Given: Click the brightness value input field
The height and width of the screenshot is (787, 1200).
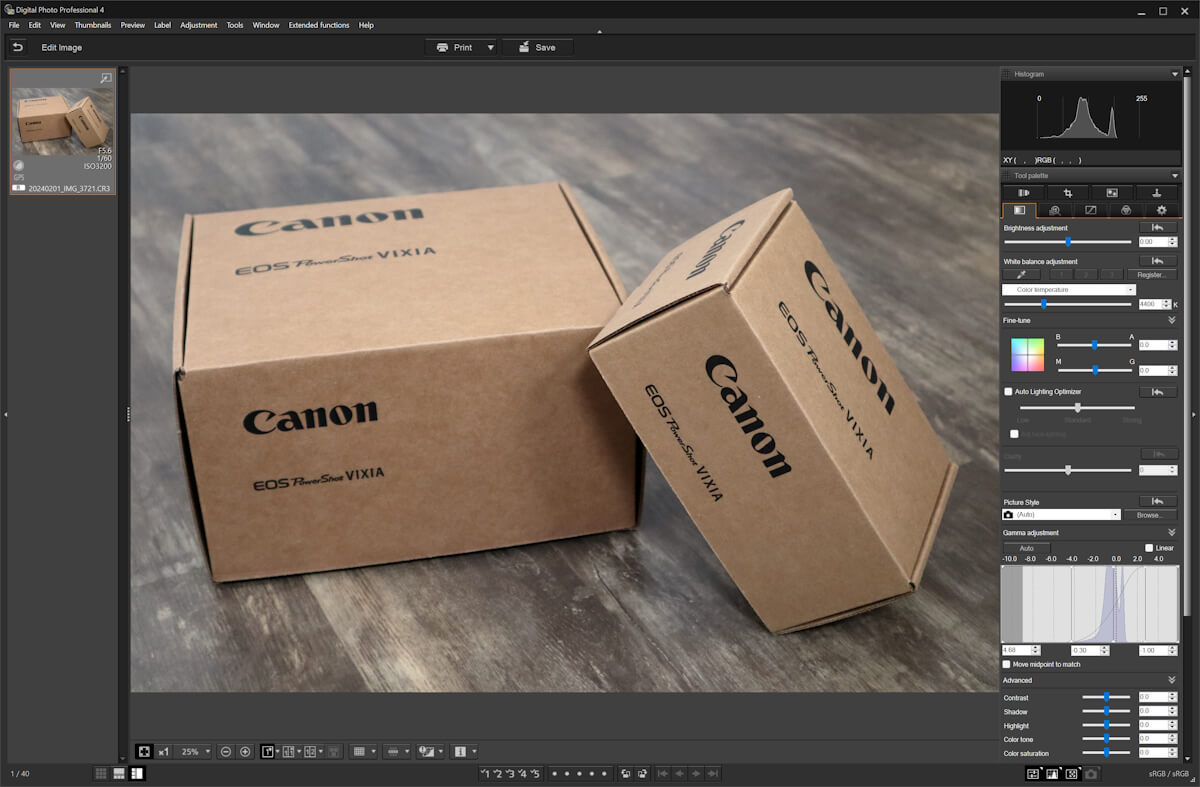Looking at the screenshot, I should pyautogui.click(x=1153, y=241).
